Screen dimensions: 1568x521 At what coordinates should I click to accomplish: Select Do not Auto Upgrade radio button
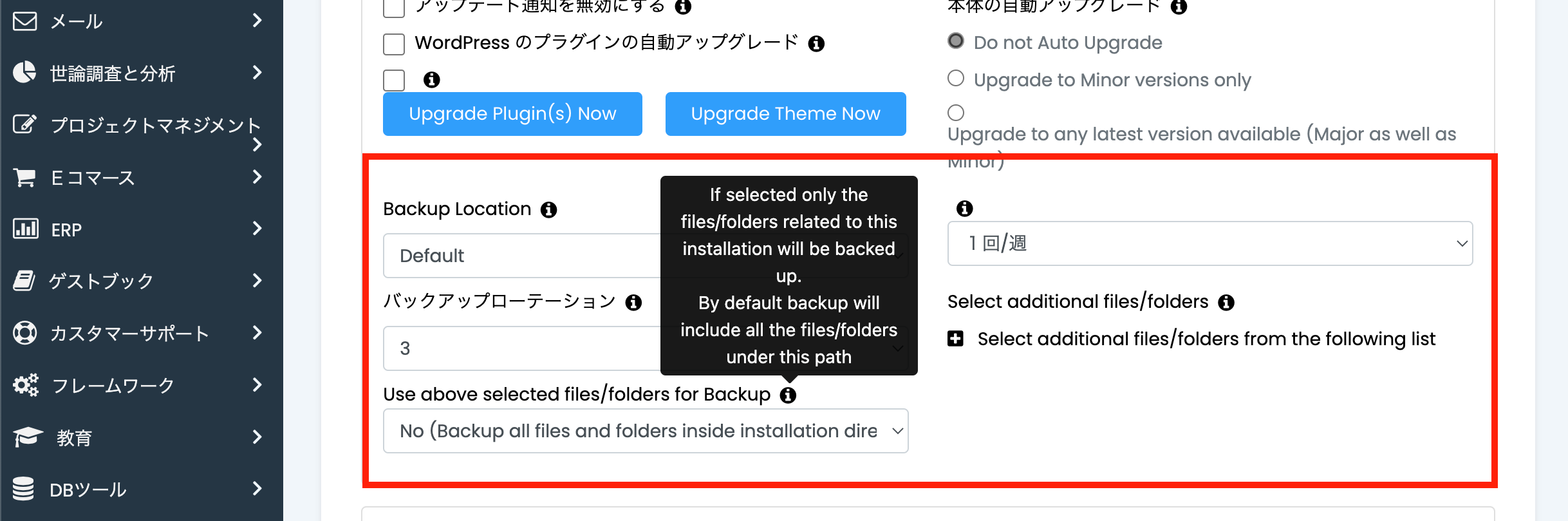pos(956,41)
